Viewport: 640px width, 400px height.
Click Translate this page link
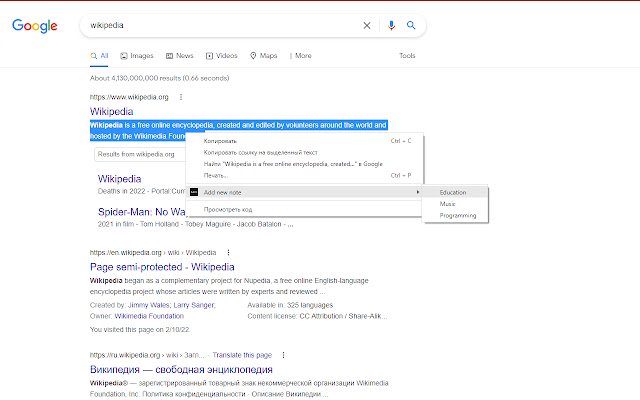(242, 355)
